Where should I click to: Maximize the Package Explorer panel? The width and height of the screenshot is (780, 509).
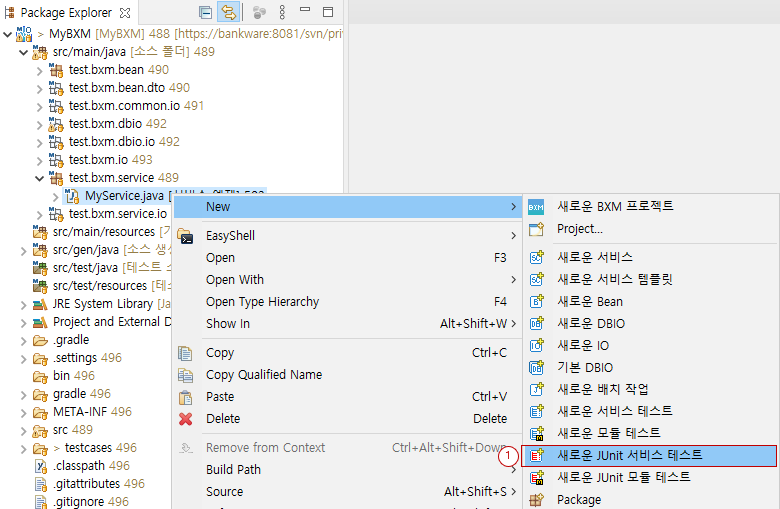(328, 12)
